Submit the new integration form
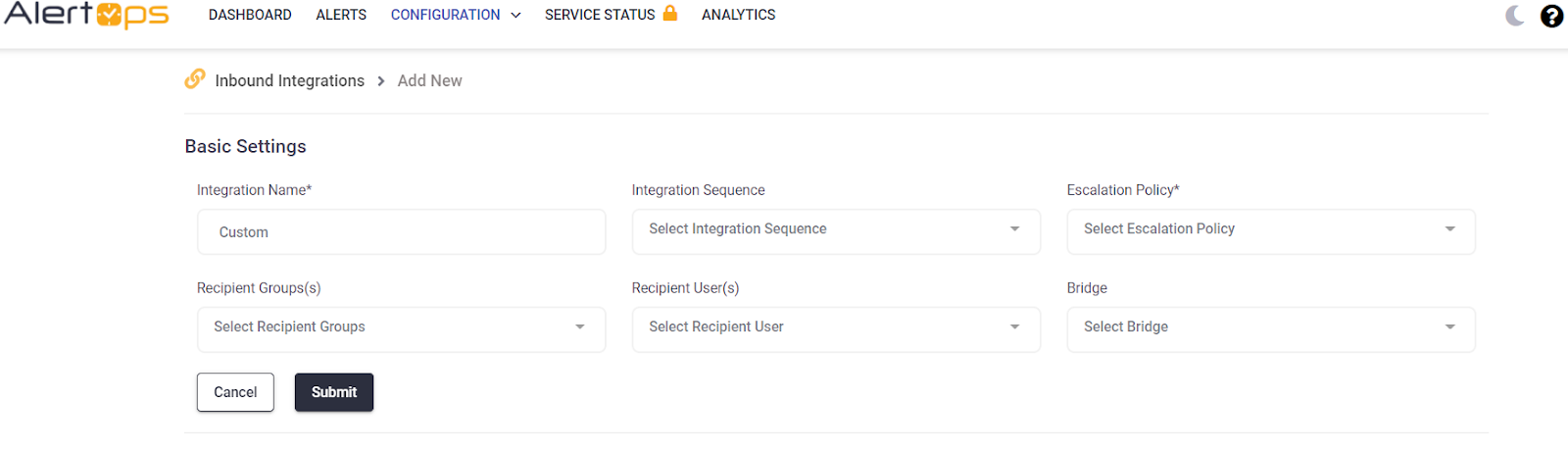 click(x=333, y=392)
